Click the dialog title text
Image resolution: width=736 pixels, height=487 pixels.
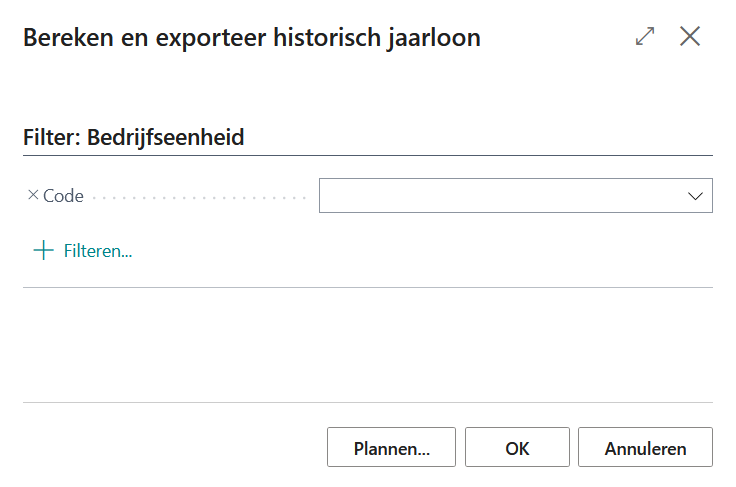(251, 38)
